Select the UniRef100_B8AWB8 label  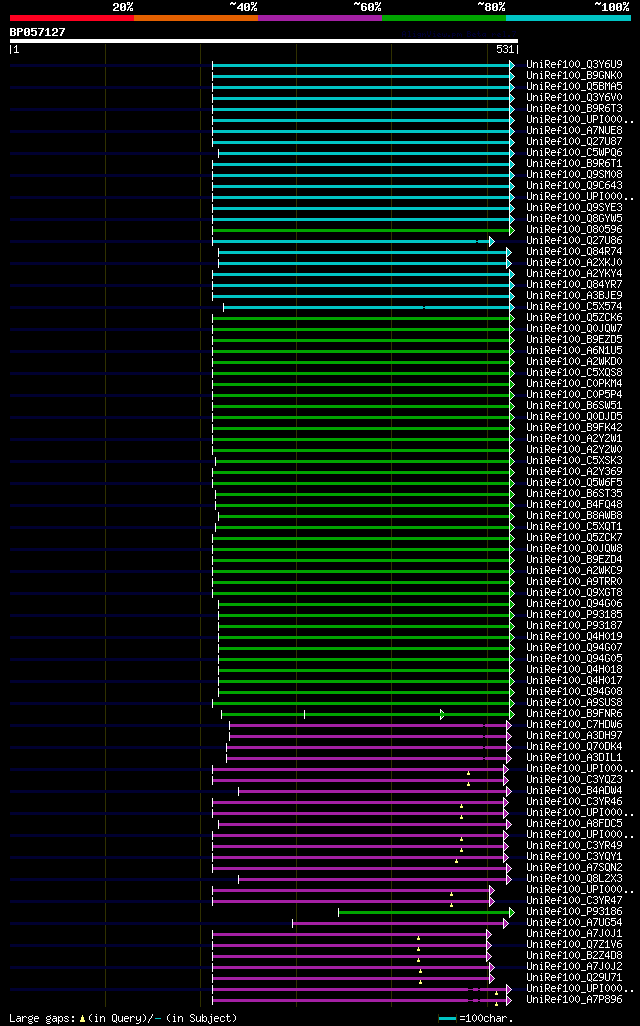(575, 516)
